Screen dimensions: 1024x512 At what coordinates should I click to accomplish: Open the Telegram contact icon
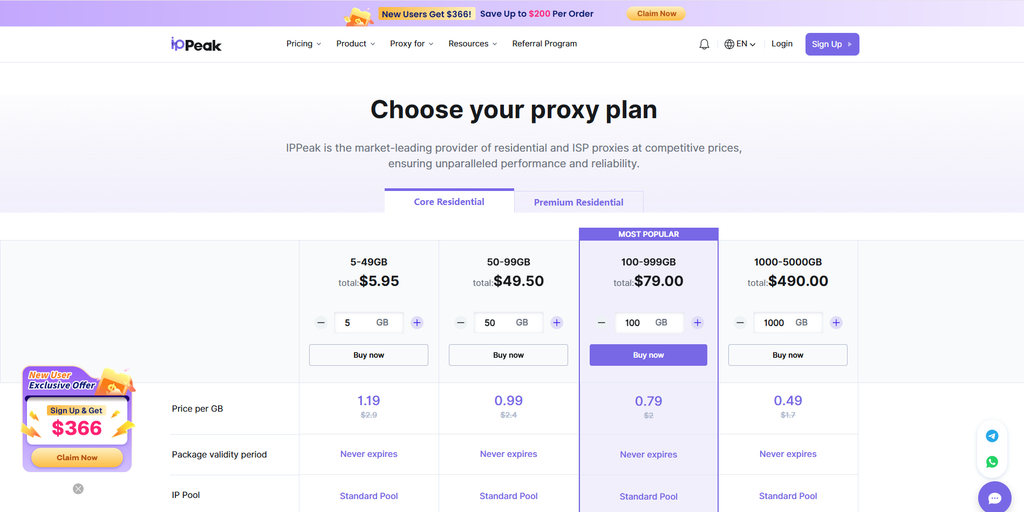[992, 436]
